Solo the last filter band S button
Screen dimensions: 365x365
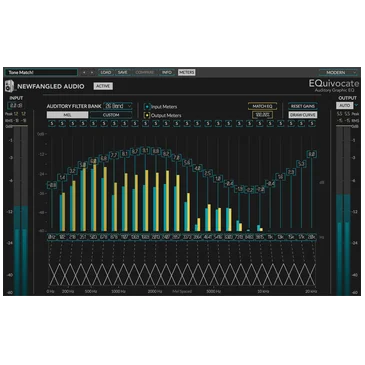point(312,124)
